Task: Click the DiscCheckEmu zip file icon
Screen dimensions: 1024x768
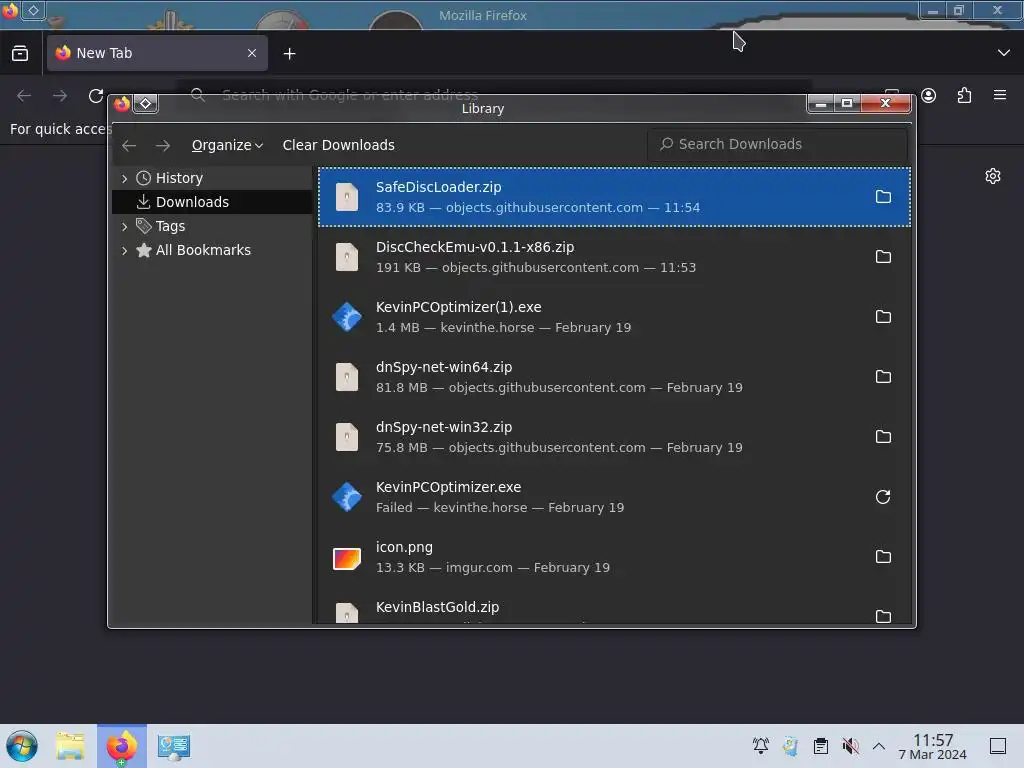Action: pyautogui.click(x=347, y=257)
